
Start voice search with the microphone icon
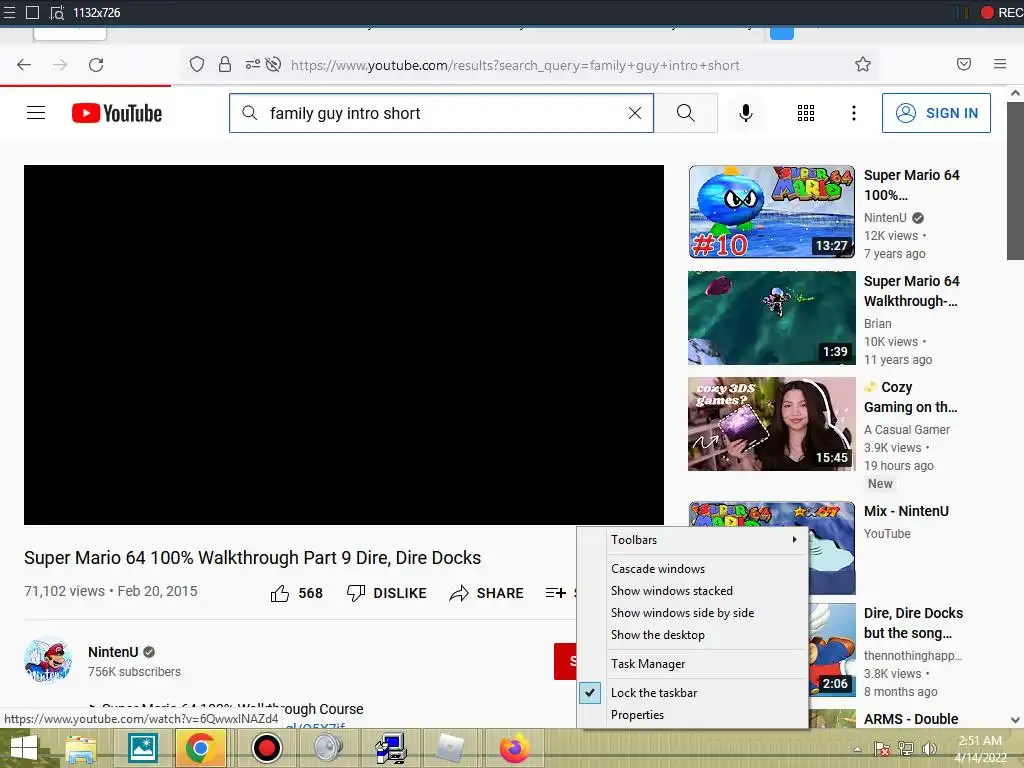pyautogui.click(x=745, y=113)
